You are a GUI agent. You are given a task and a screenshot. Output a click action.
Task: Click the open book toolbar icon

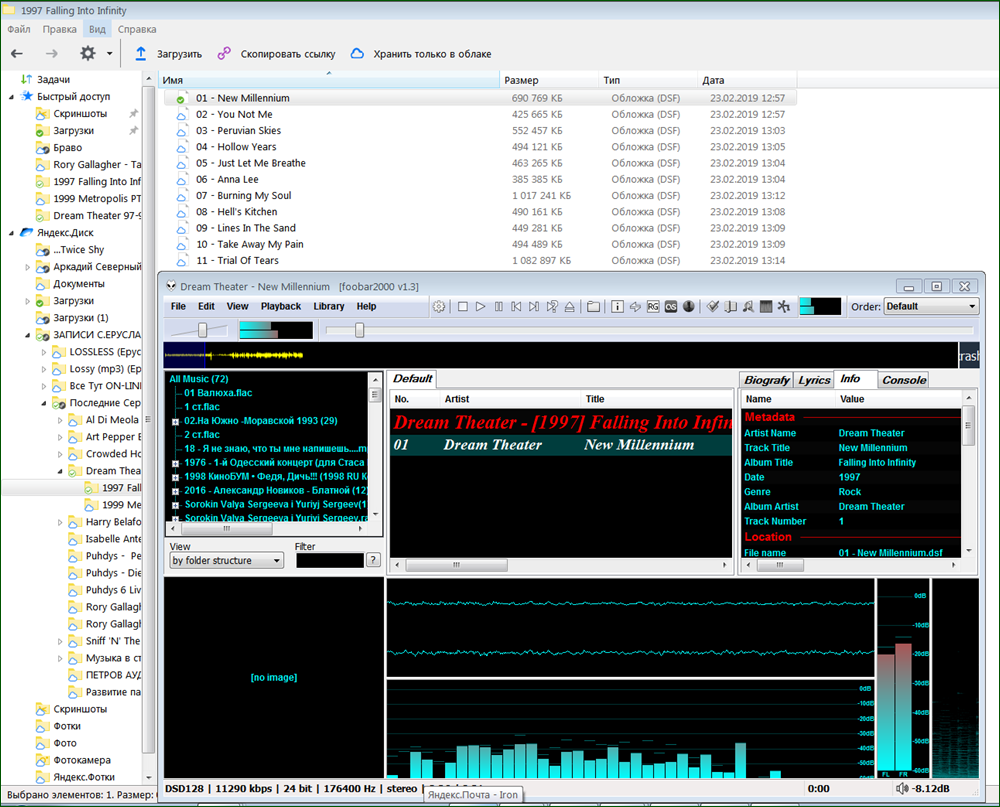[731, 307]
